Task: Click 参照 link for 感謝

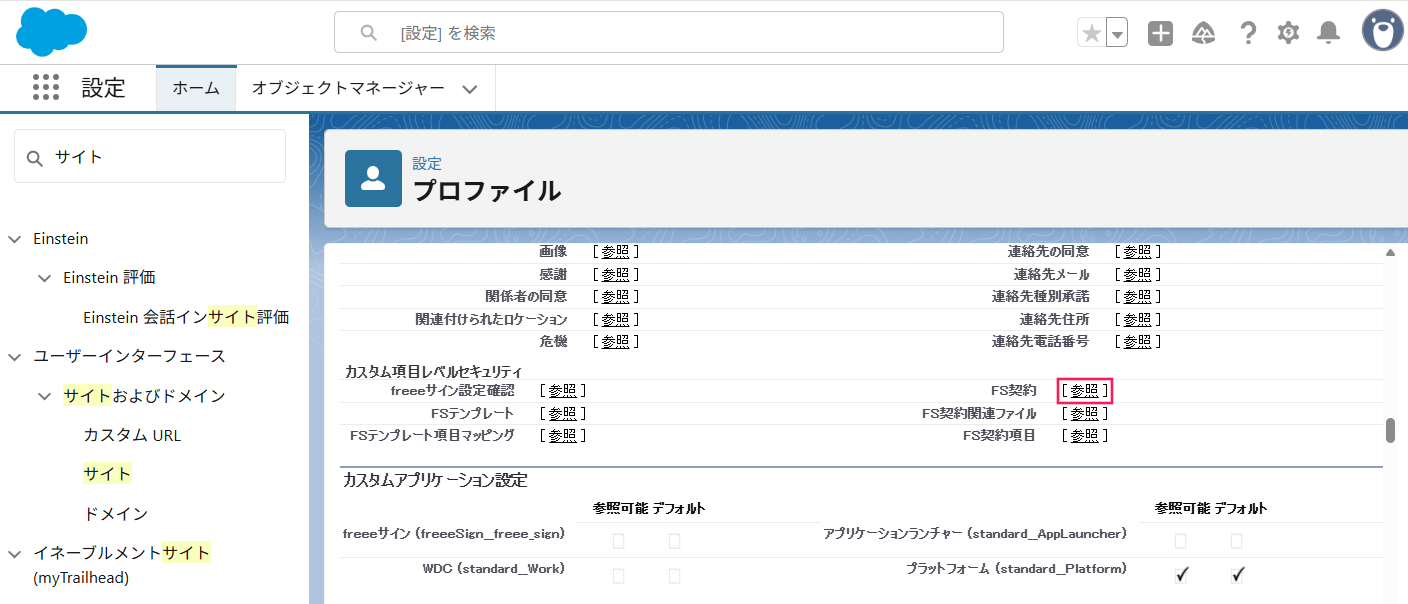Action: [615, 274]
